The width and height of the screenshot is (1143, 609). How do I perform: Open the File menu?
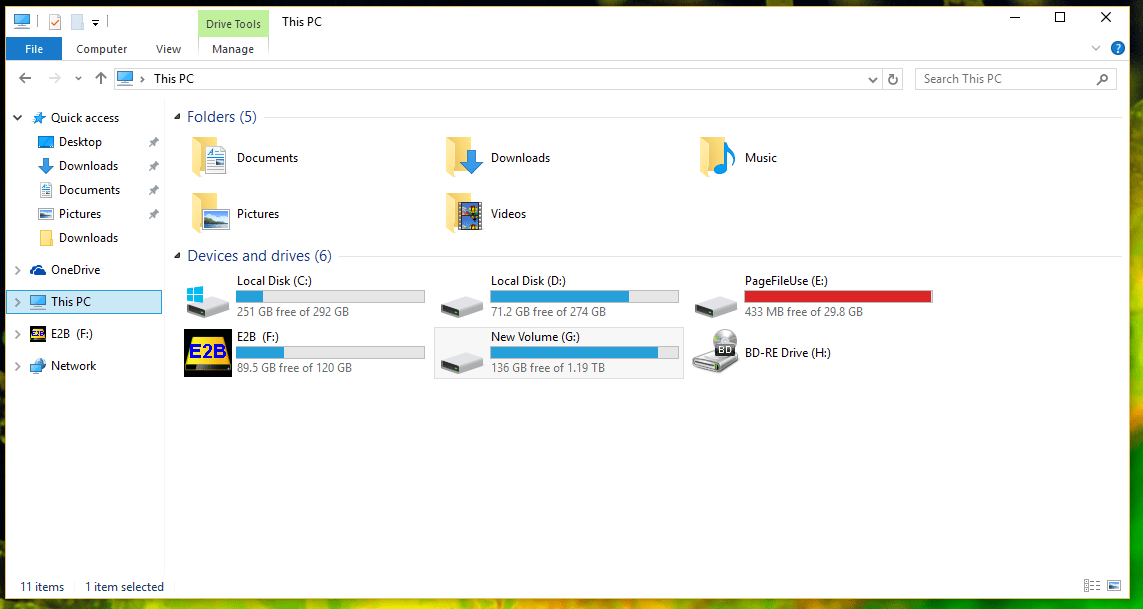coord(33,48)
